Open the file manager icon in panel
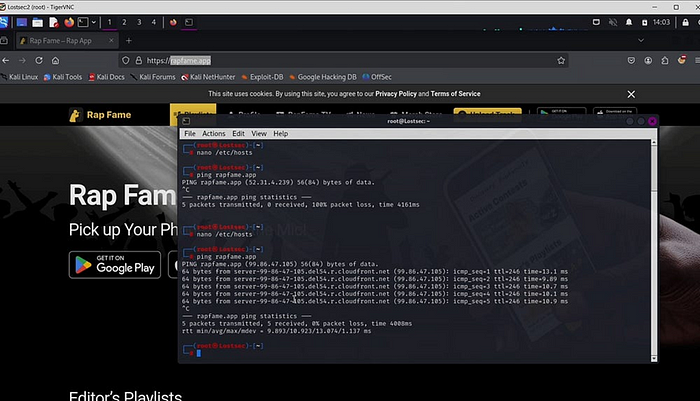 click(38, 22)
